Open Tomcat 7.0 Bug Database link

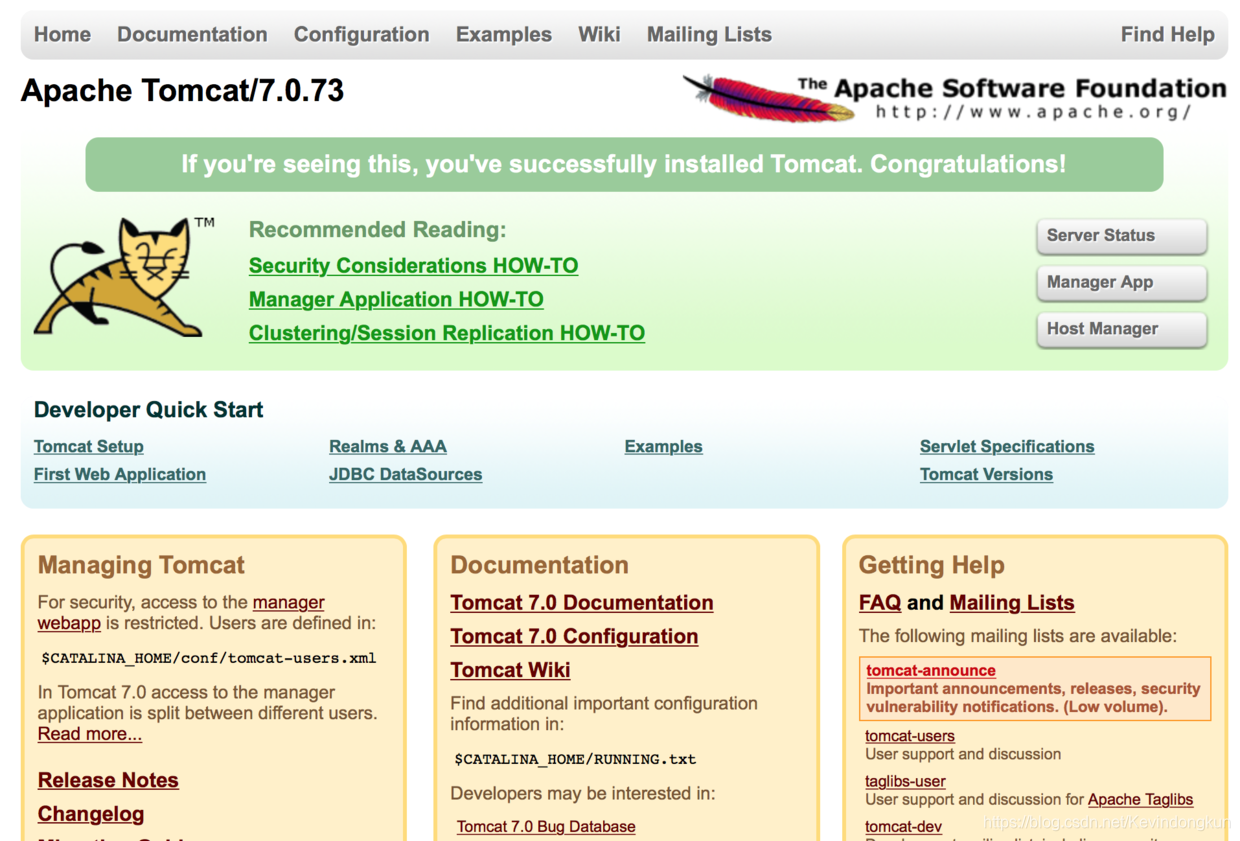pos(546,827)
